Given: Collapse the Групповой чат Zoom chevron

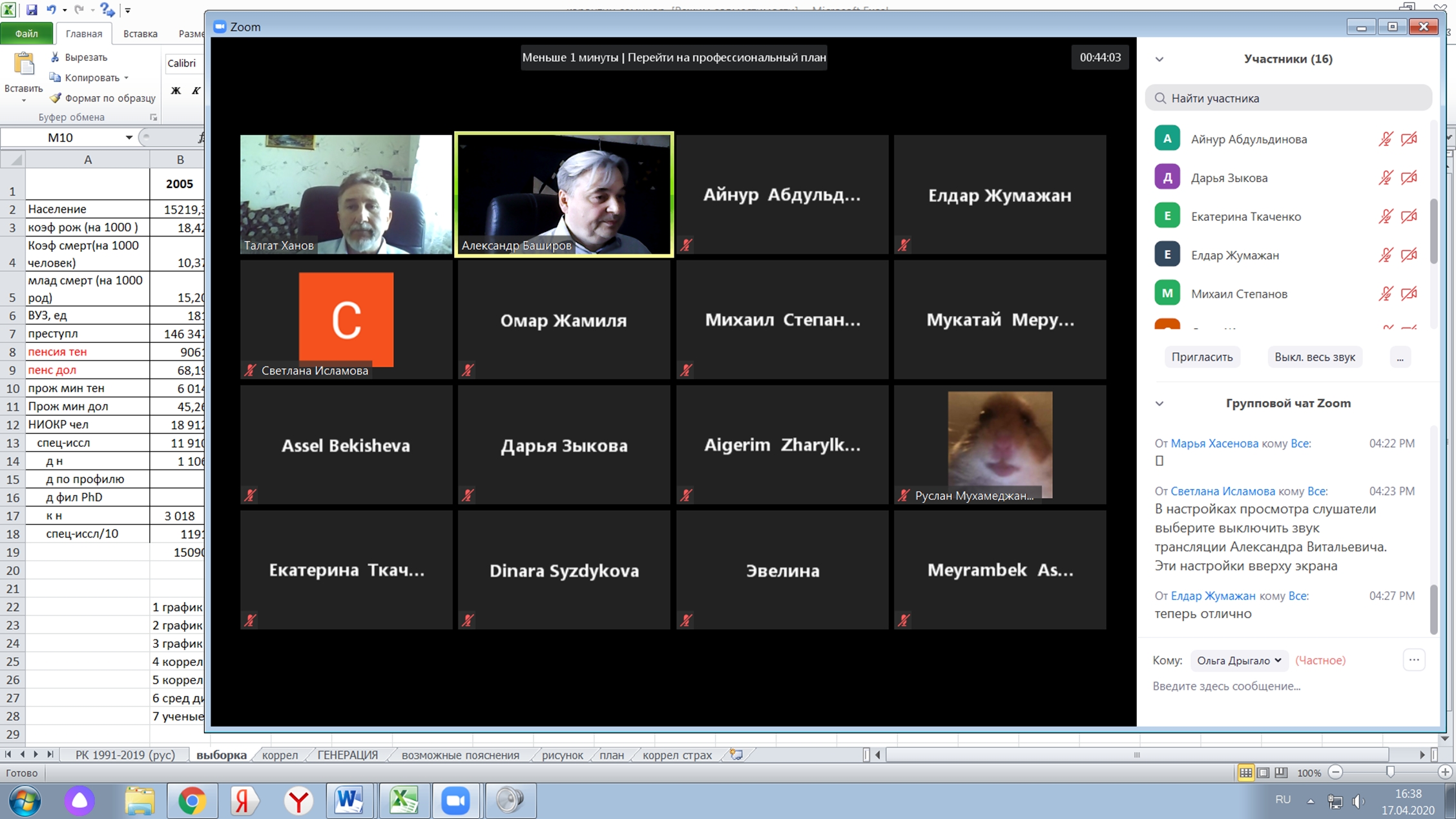Looking at the screenshot, I should tap(1160, 404).
